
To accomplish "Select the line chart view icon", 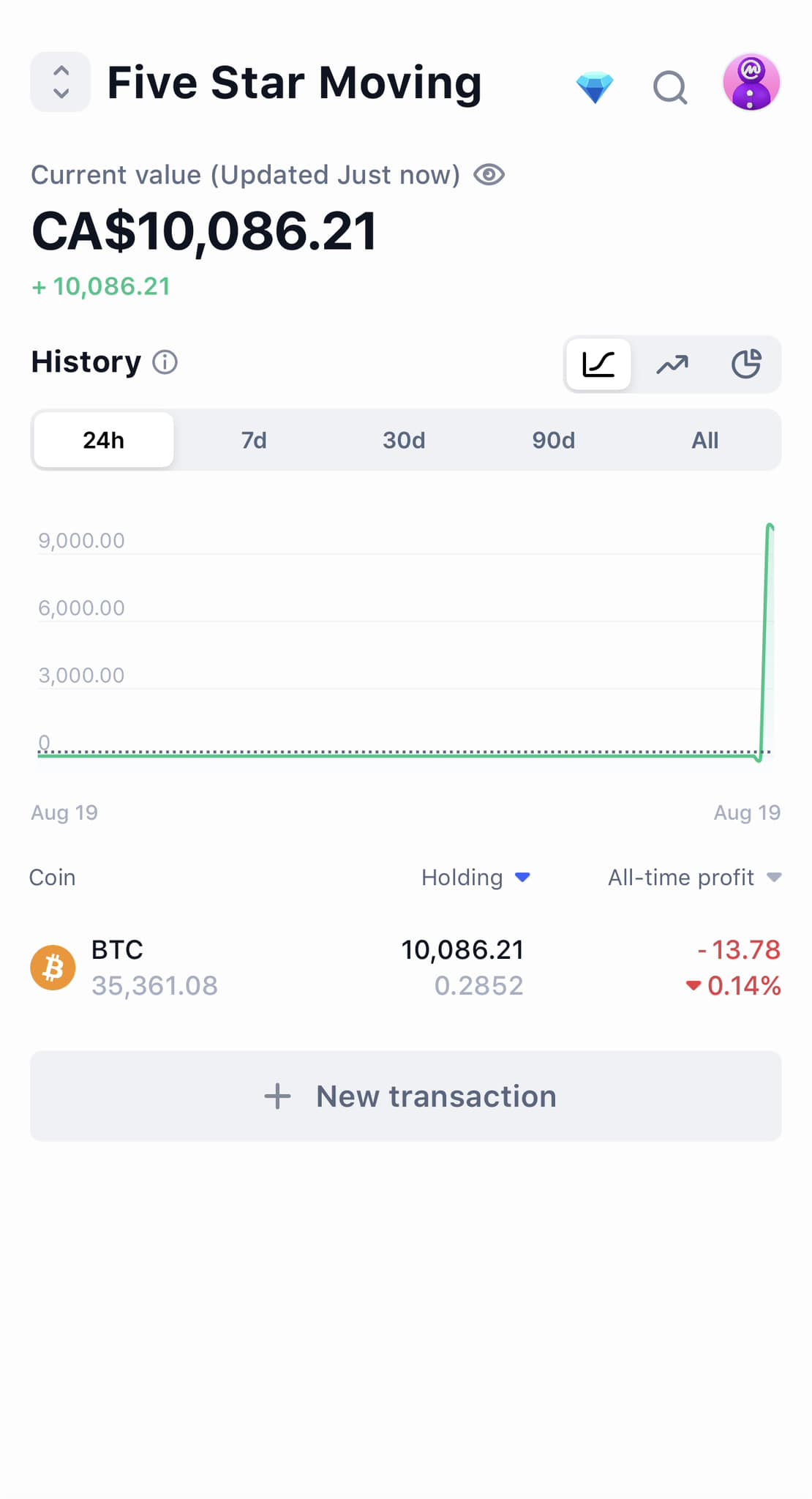I will 598,364.
